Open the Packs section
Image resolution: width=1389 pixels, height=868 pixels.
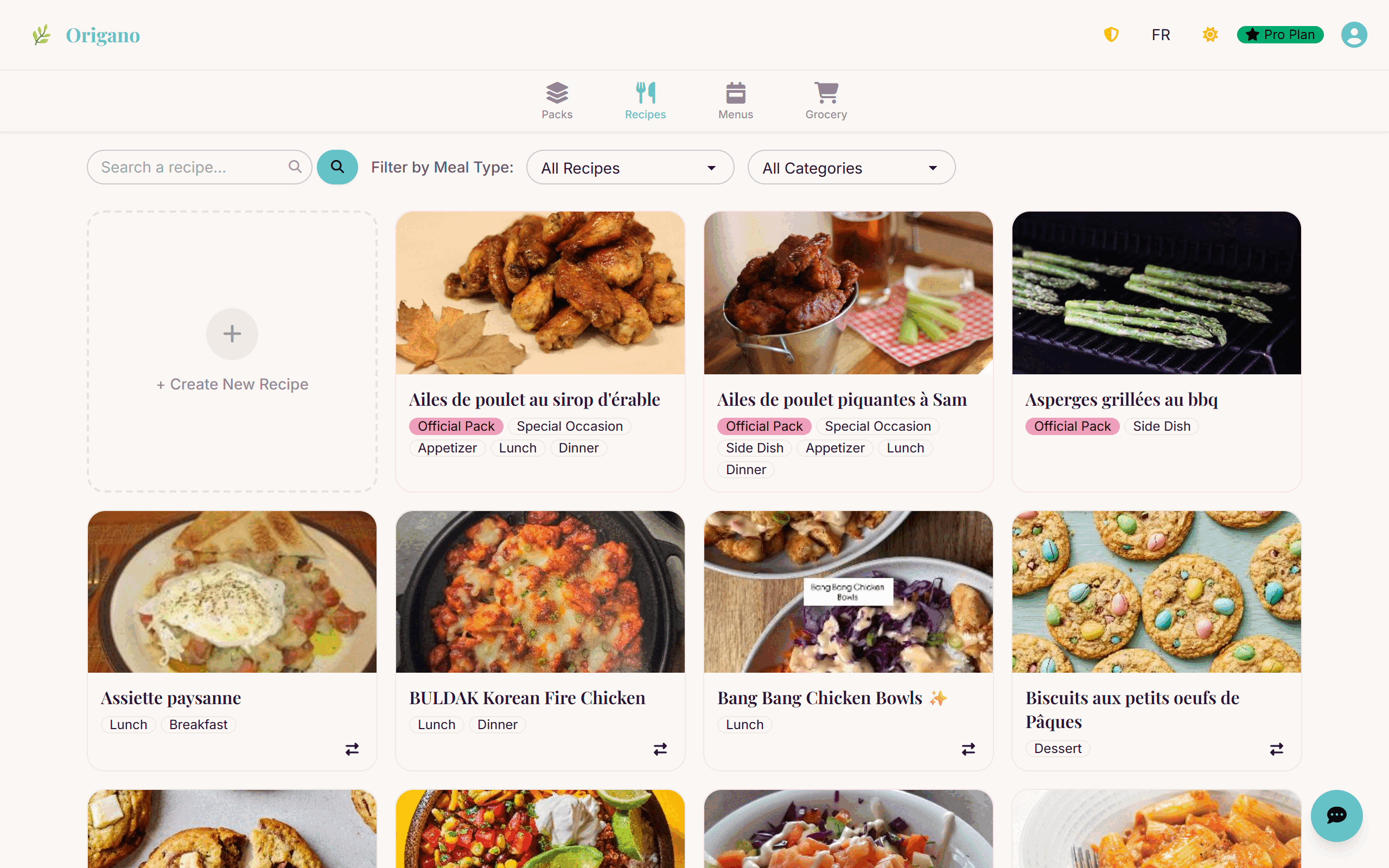[557, 100]
